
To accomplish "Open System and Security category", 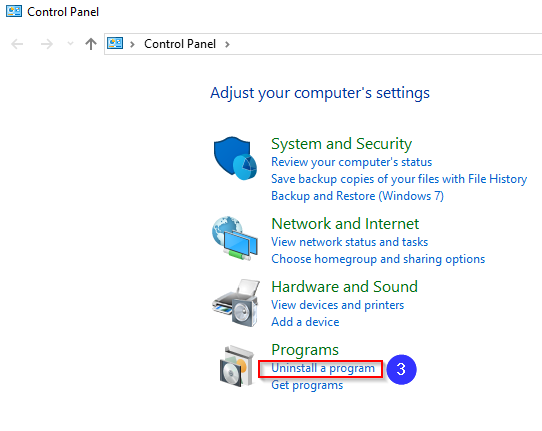I will 342,144.
